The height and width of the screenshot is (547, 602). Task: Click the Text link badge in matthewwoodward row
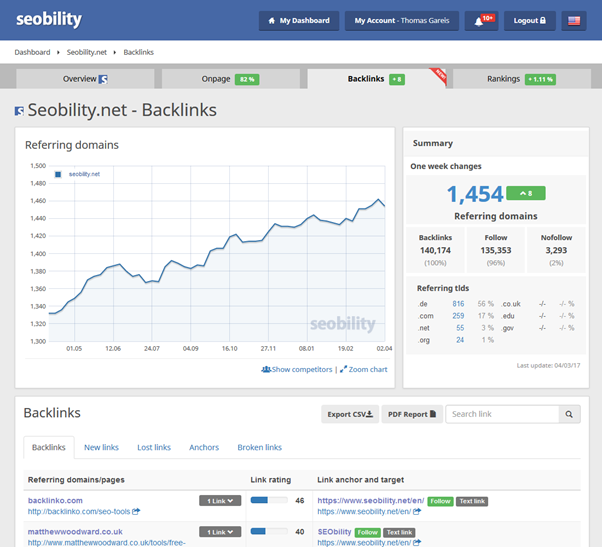tap(399, 532)
